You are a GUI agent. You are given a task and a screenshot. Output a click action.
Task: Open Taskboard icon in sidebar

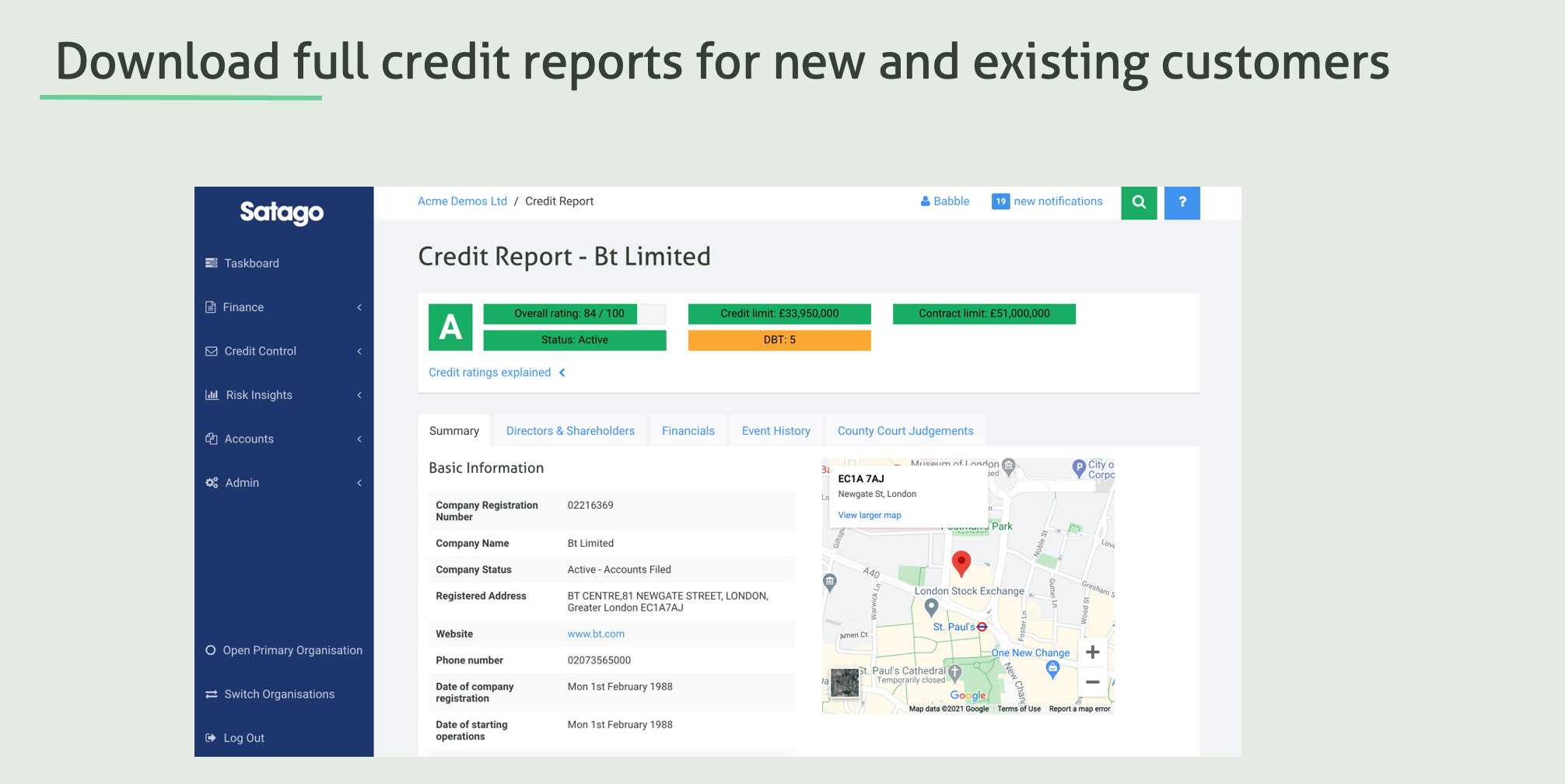211,263
